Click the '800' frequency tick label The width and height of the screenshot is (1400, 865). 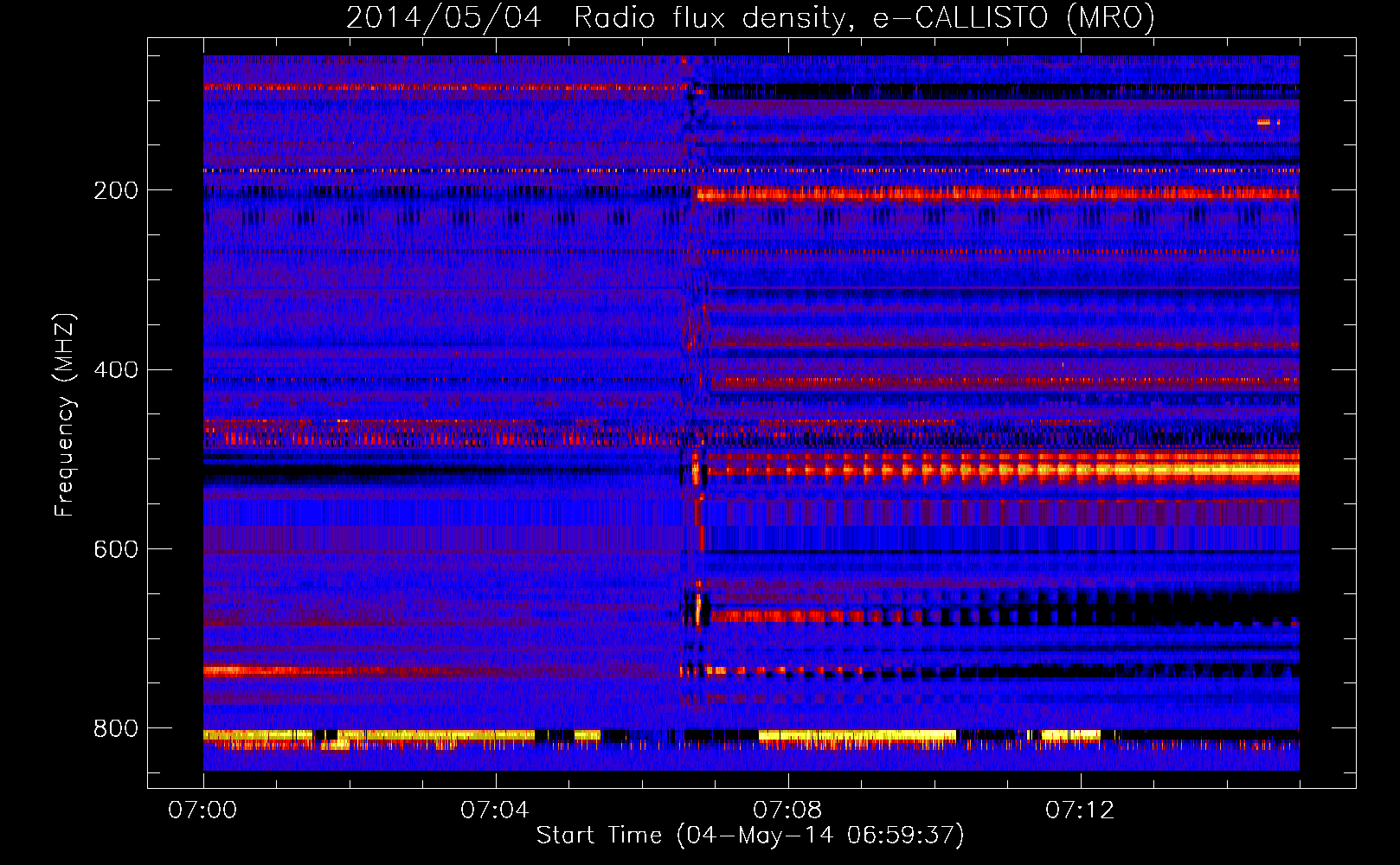(x=116, y=729)
